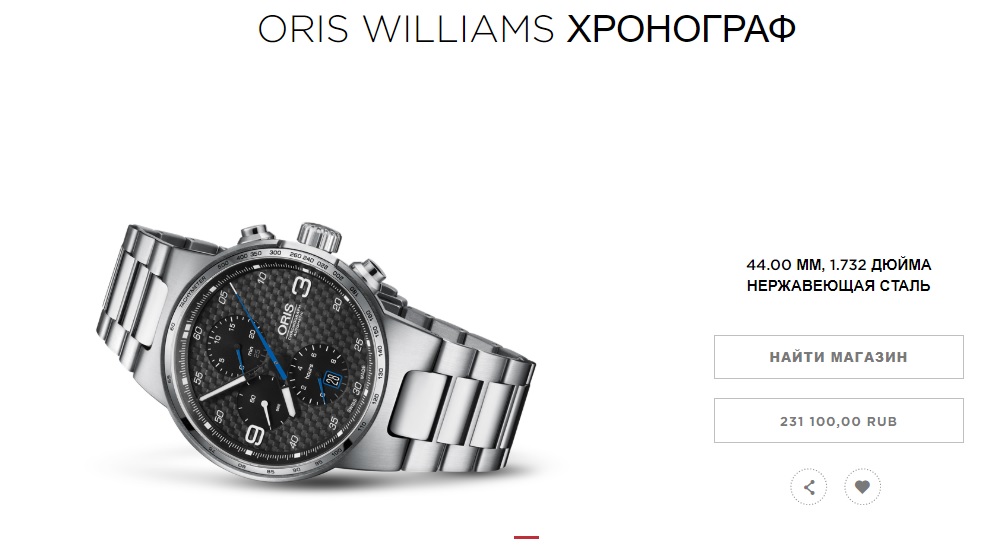The height and width of the screenshot is (557, 987).
Task: Click the НАЙТИ МАГАЗИН button
Action: [838, 357]
